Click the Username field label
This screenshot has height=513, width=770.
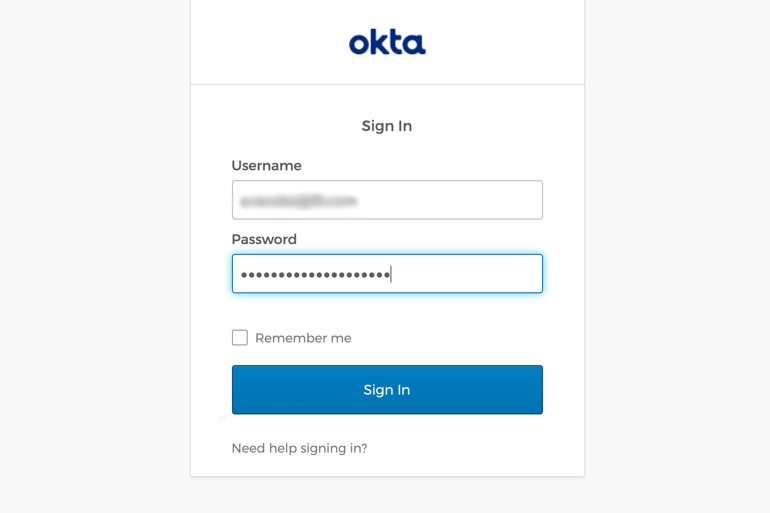point(266,166)
